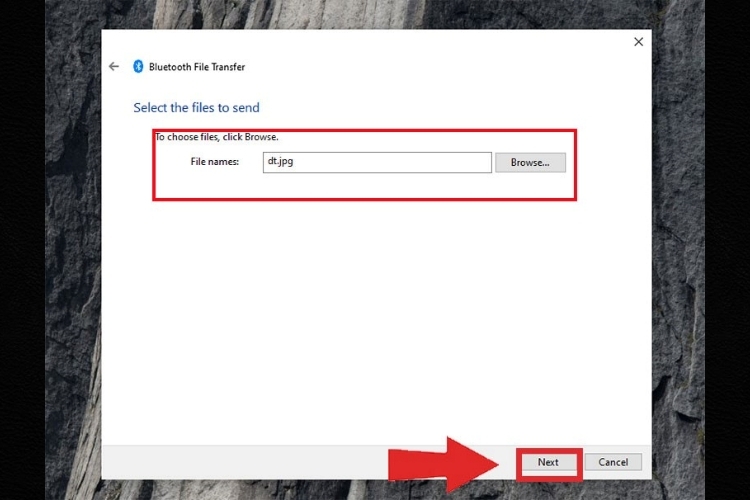
Task: Click the File names input field
Action: click(x=377, y=162)
